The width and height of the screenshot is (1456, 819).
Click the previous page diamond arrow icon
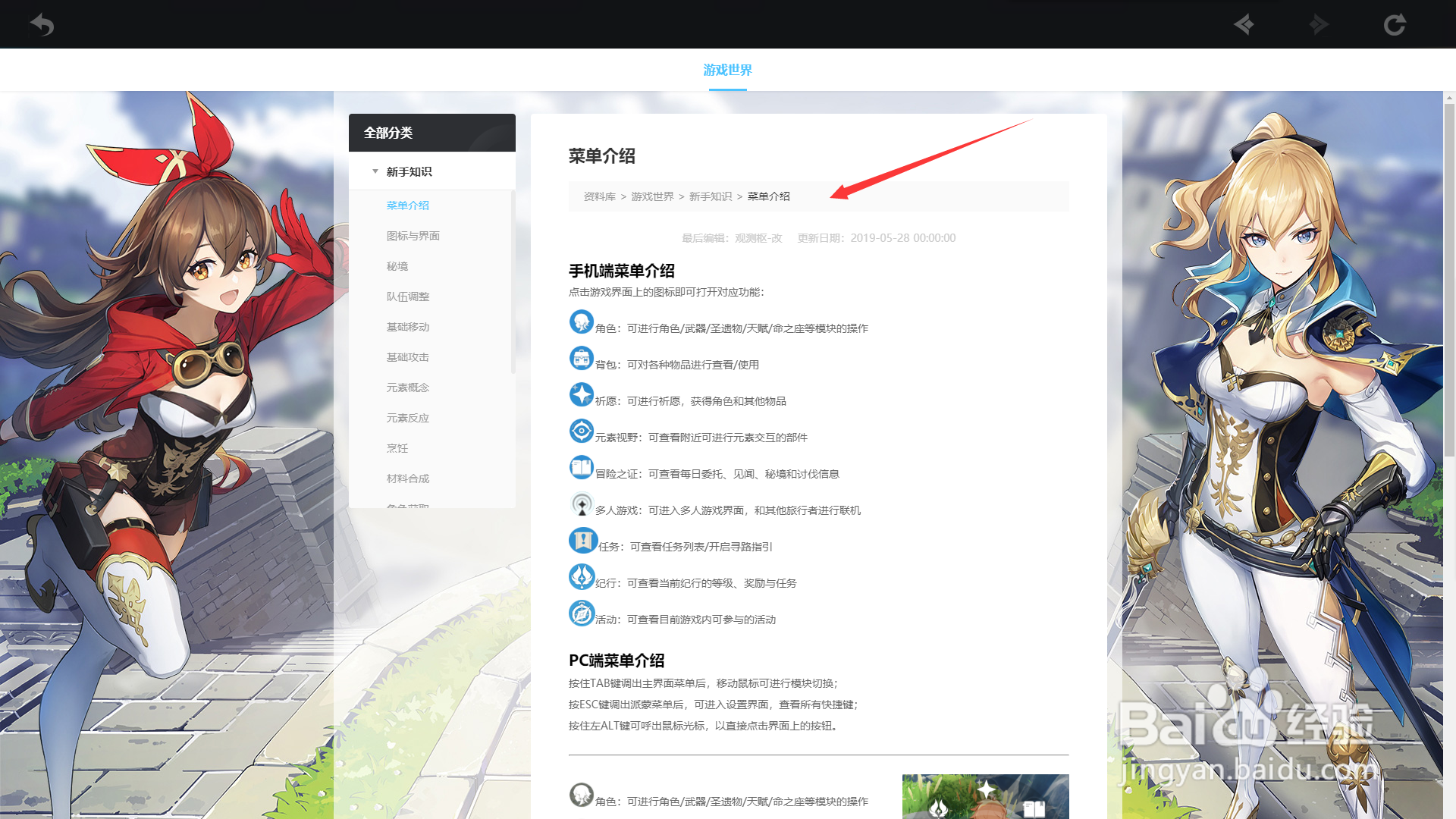(x=1244, y=25)
